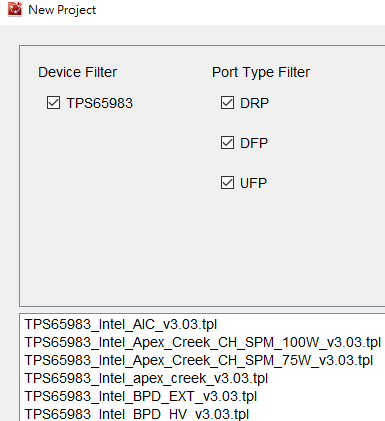Disable the DRP port type checkbox
The image size is (385, 421).
(x=227, y=103)
